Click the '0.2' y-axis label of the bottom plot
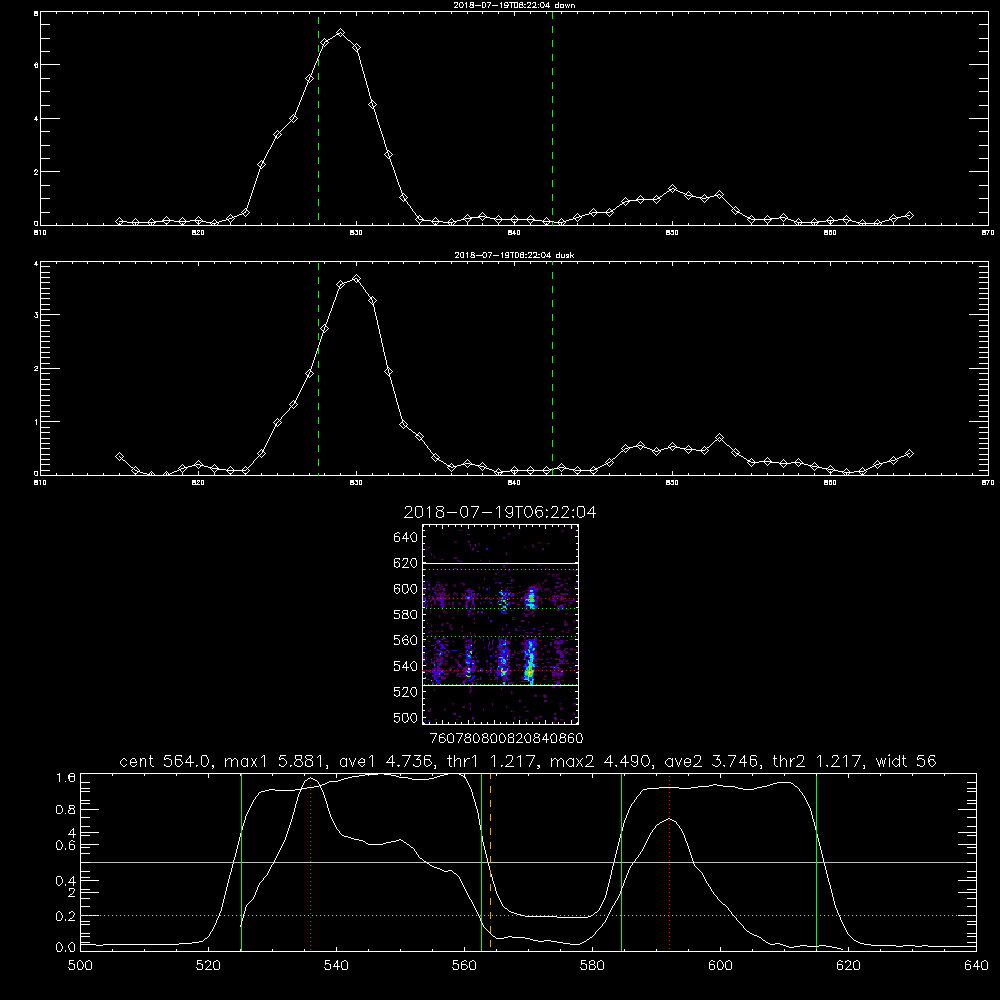1000x1000 pixels. click(x=66, y=916)
